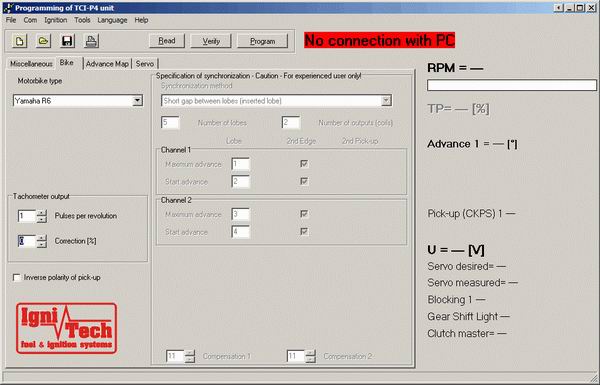
Task: Open the Ignition menu
Action: click(55, 20)
